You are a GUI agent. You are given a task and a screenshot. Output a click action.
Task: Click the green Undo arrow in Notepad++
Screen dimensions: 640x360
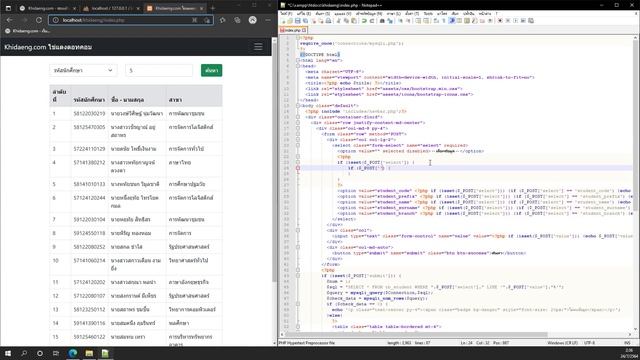364,21
